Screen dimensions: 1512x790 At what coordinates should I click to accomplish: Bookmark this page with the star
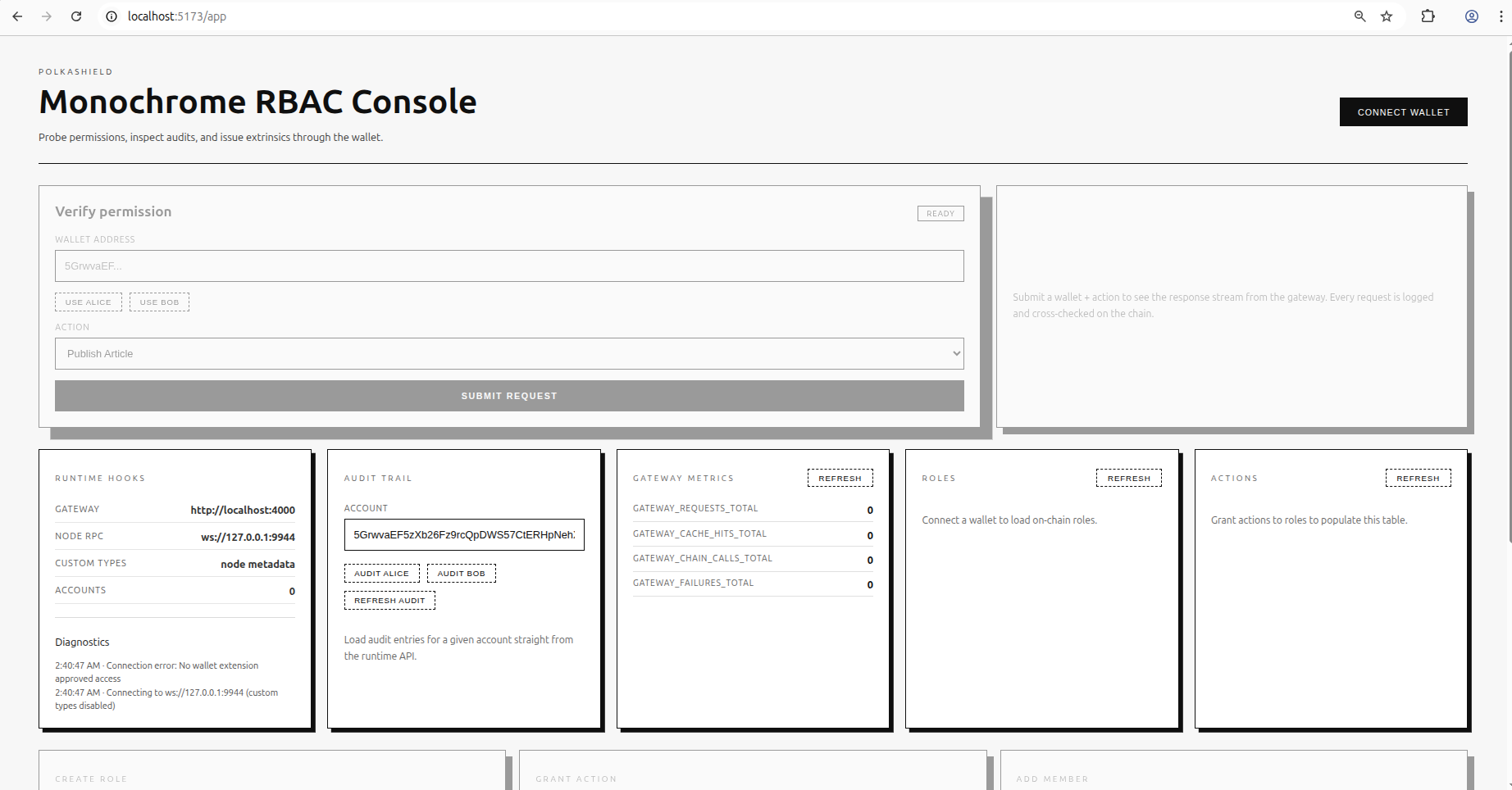point(1387,16)
